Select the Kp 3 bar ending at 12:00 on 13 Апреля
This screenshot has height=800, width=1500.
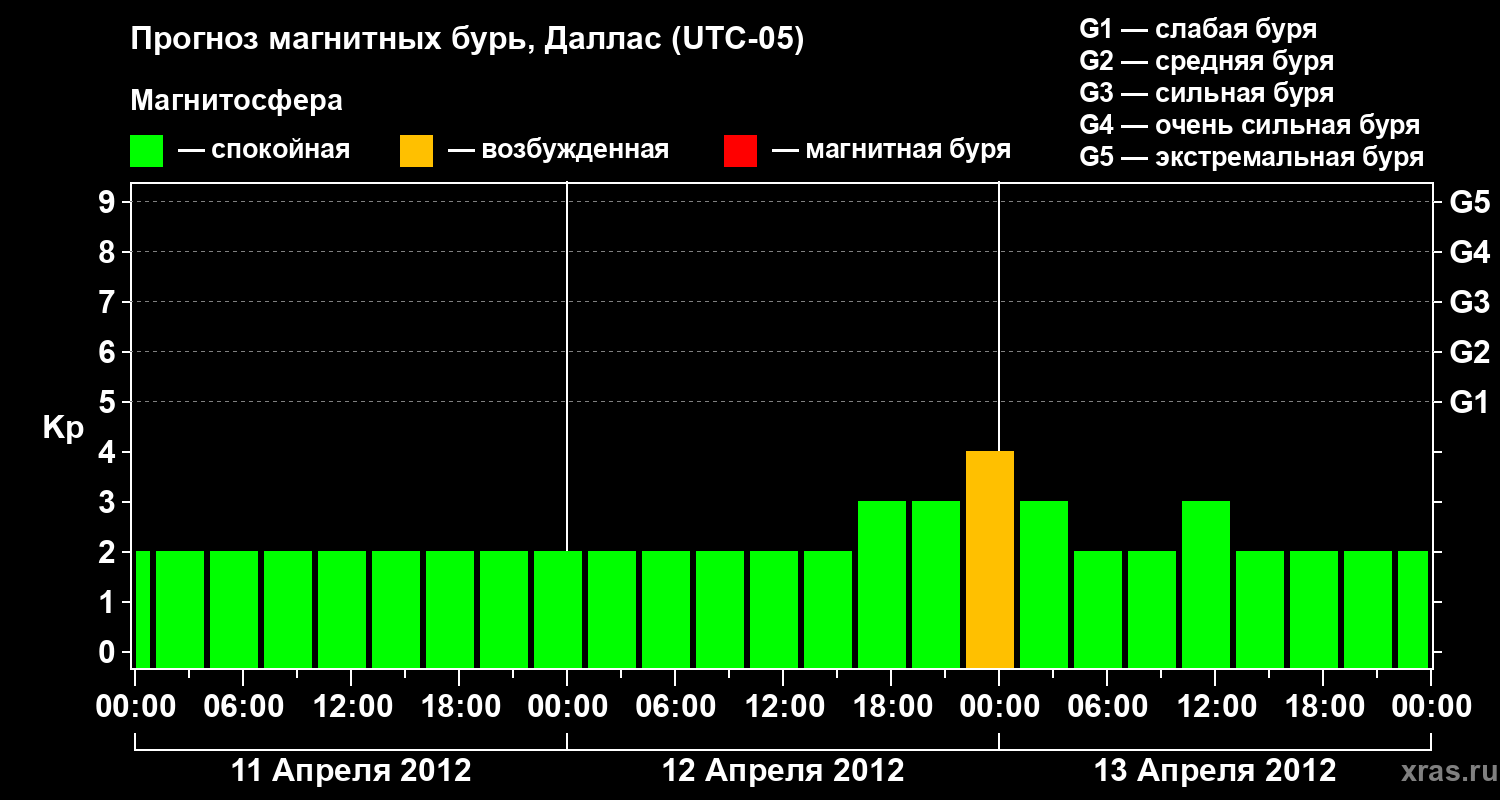[1206, 584]
